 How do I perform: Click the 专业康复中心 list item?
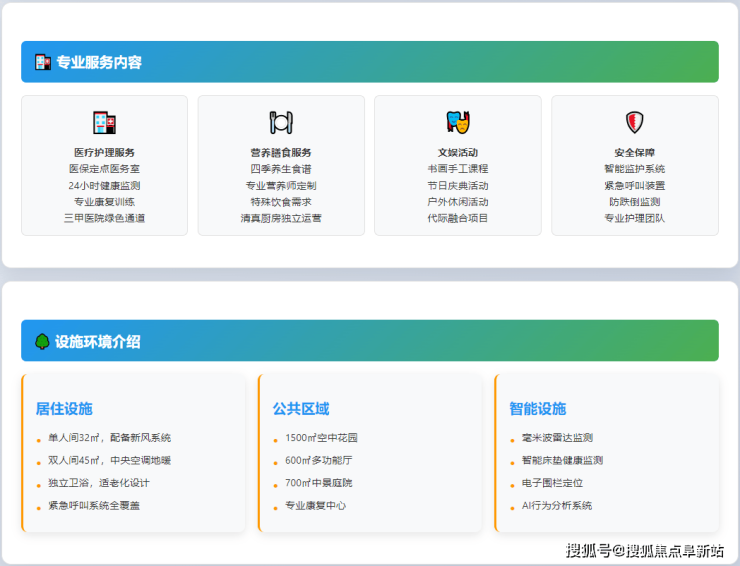click(316, 506)
